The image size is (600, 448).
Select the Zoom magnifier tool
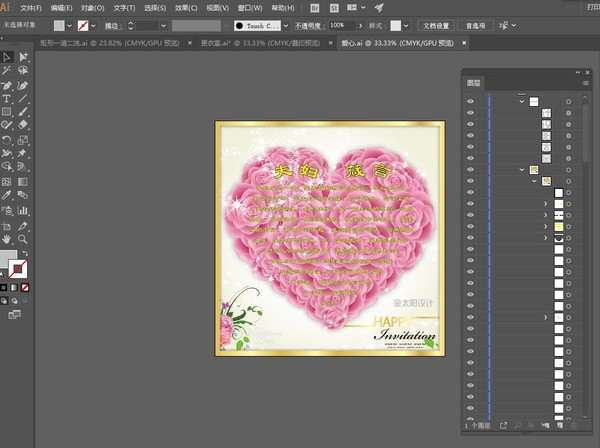[23, 239]
